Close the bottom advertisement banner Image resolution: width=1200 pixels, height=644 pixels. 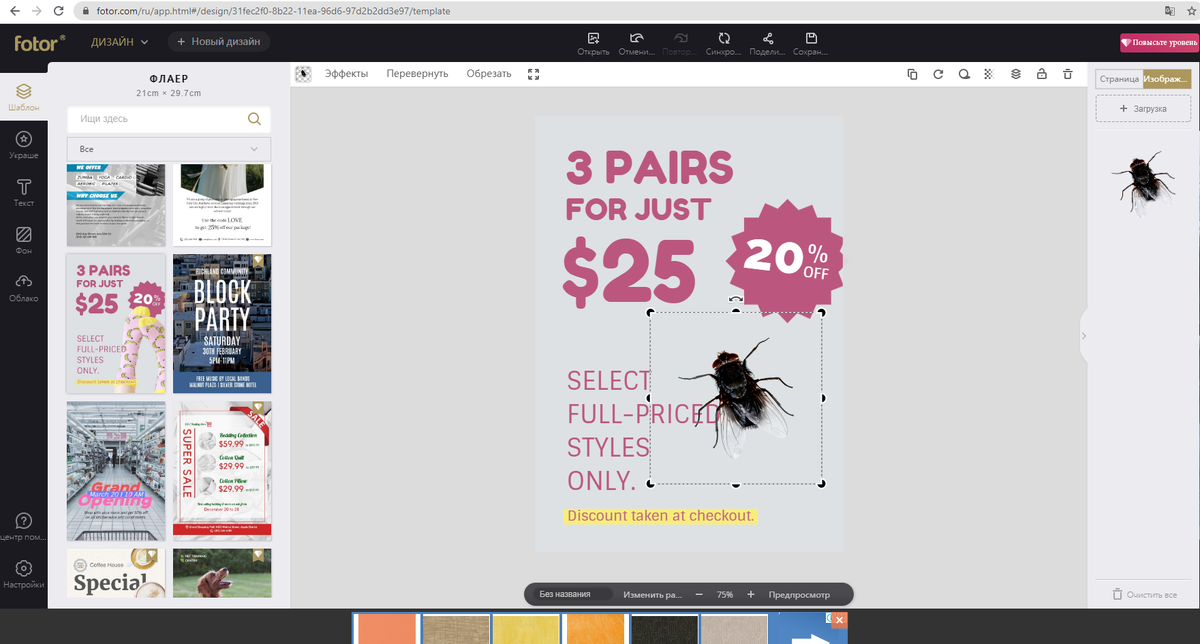[840, 620]
